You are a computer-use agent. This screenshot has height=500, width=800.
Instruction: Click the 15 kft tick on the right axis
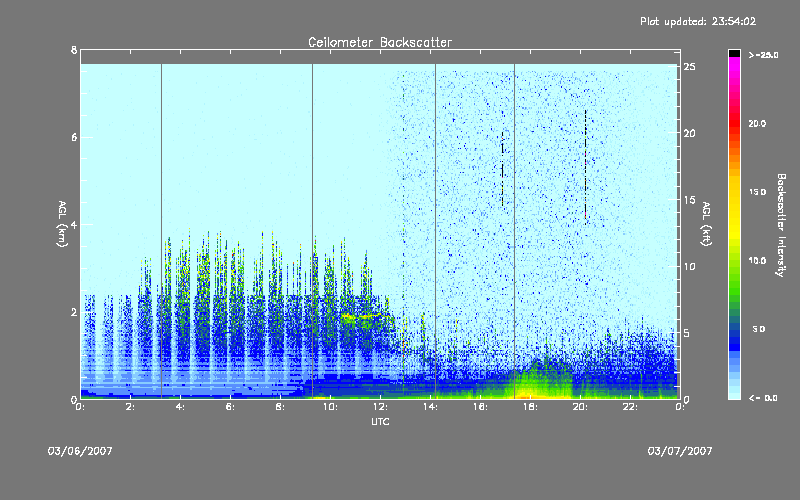(690, 200)
